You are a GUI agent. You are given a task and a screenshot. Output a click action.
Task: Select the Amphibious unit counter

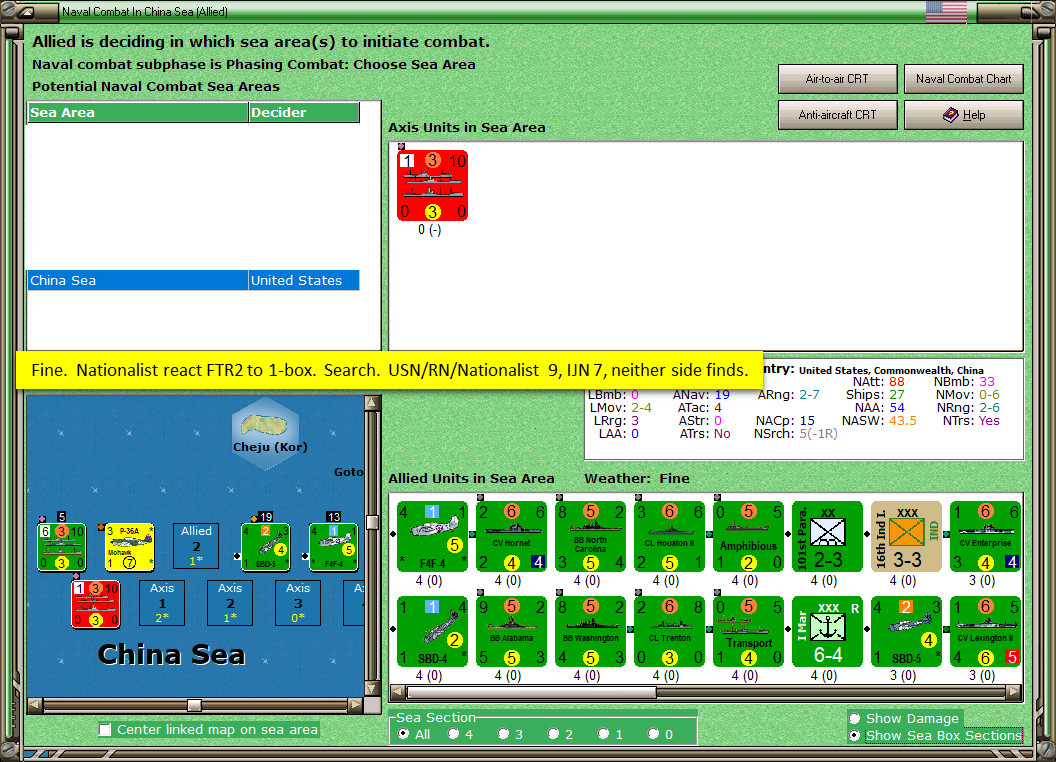(x=748, y=536)
